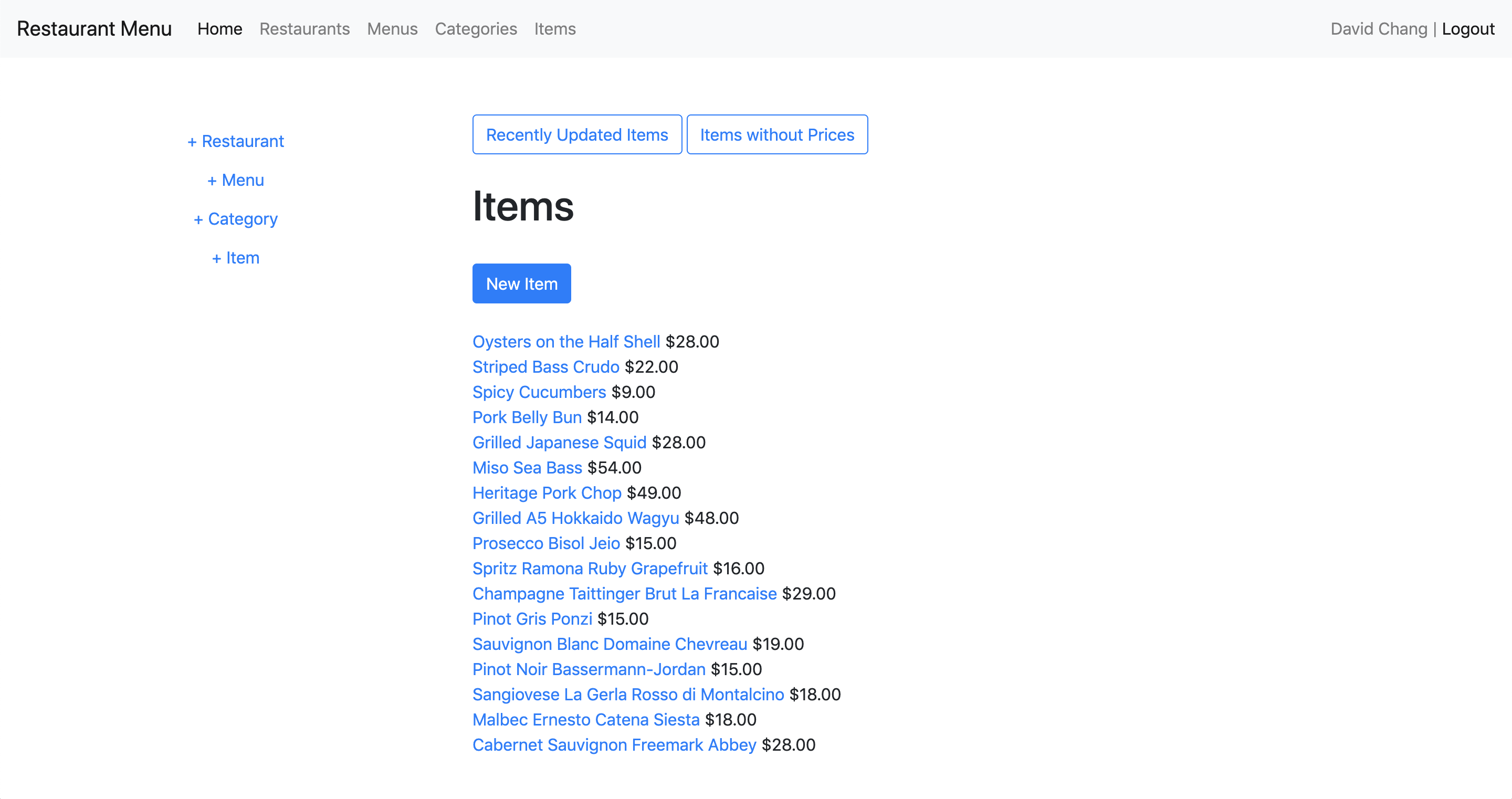Open Categories from the top navigation

pyautogui.click(x=476, y=29)
